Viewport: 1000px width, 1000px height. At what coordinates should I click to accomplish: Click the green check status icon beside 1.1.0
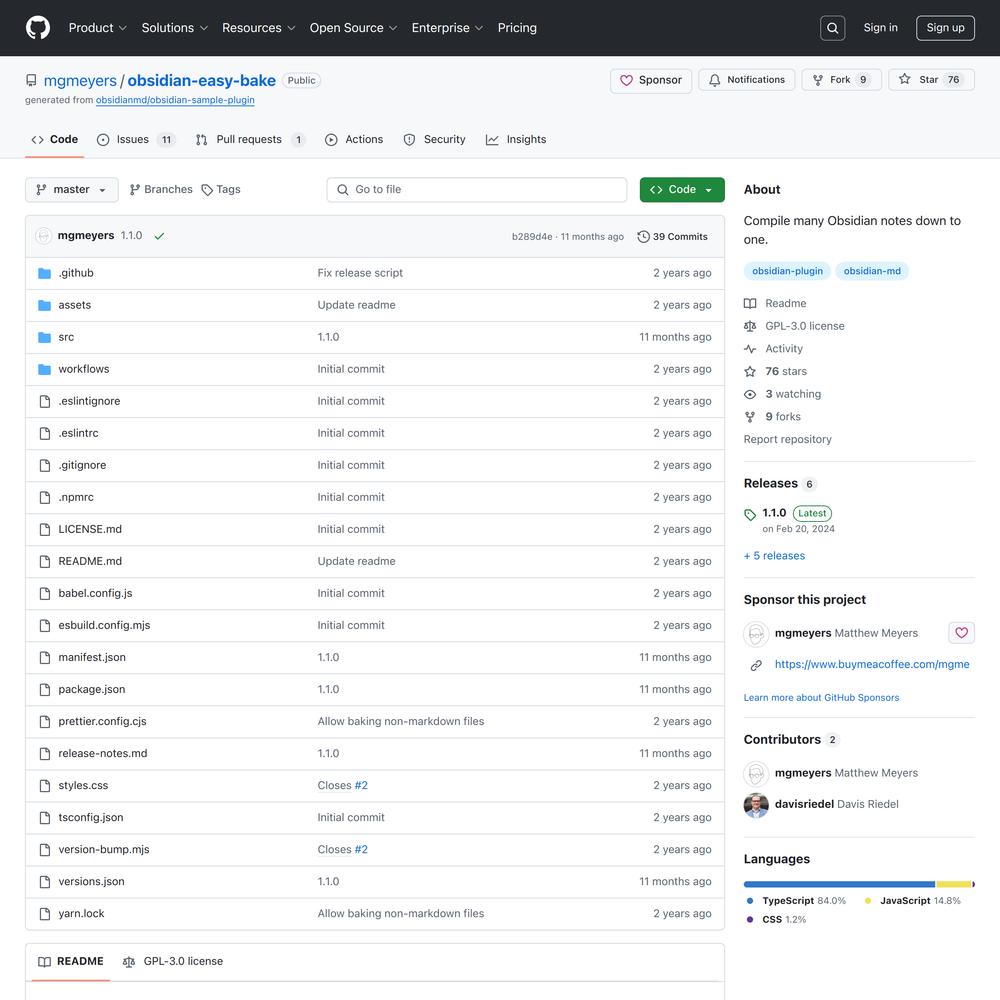159,236
